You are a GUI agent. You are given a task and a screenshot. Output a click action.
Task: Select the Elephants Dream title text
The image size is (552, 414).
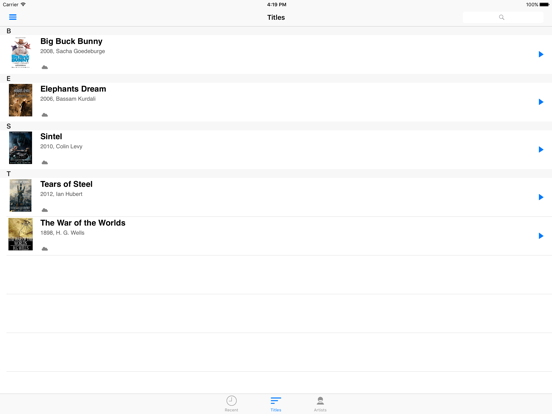click(x=73, y=89)
